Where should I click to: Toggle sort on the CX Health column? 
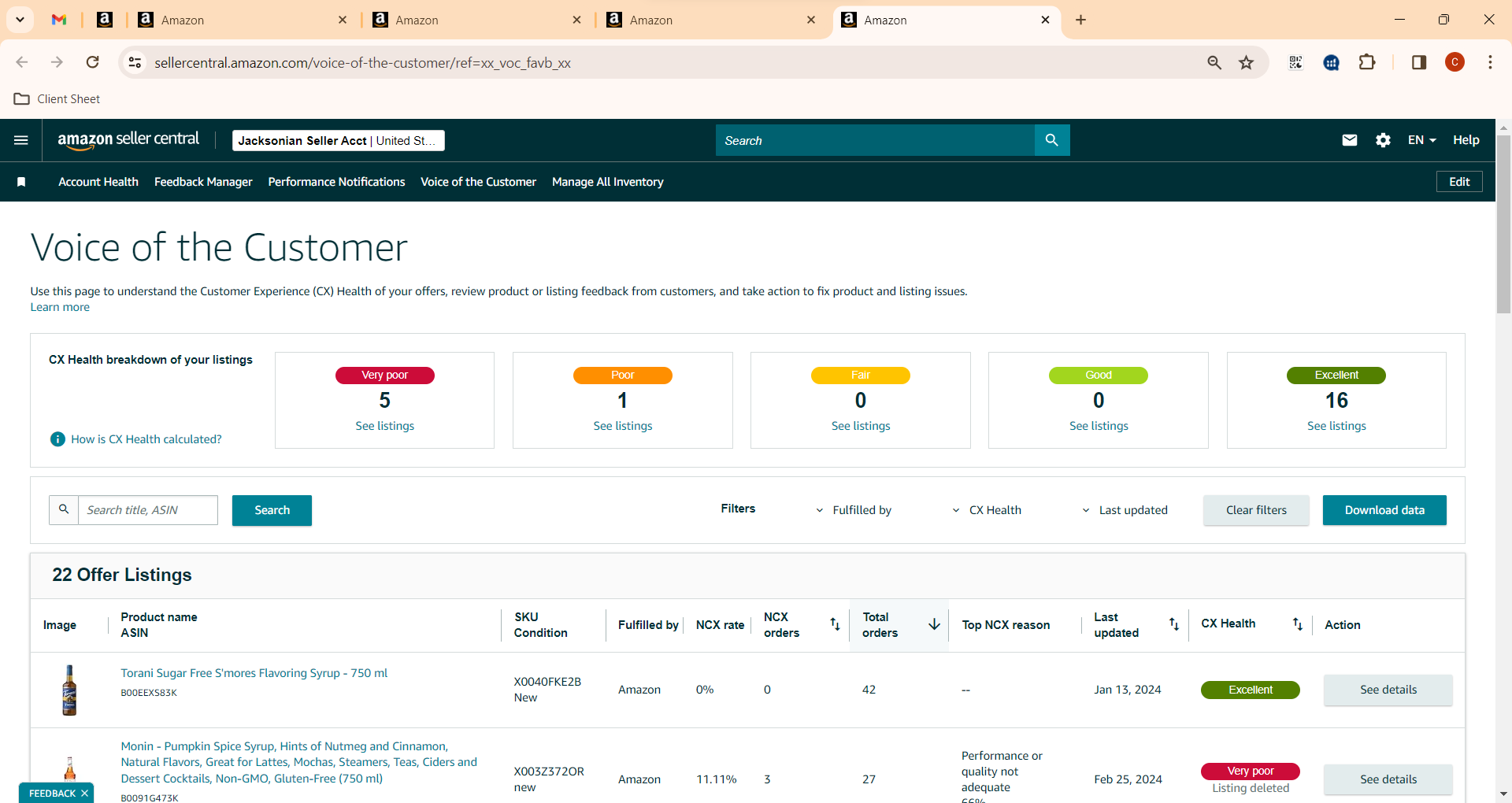click(x=1297, y=624)
